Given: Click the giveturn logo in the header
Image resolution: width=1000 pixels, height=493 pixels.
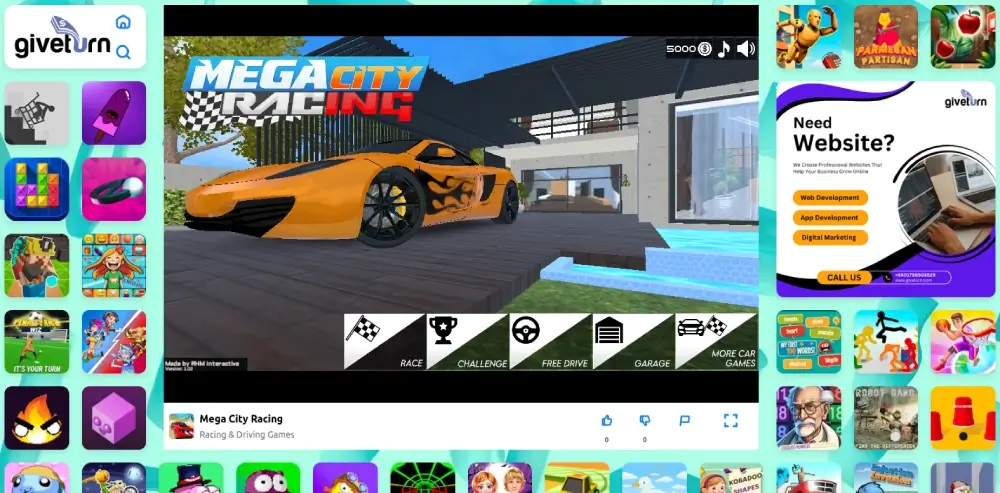Looking at the screenshot, I should [x=62, y=37].
